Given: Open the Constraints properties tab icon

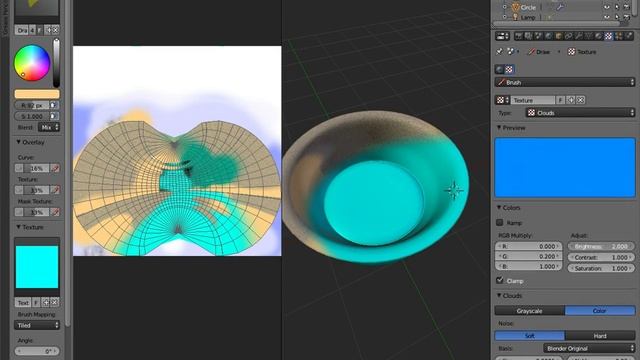Looking at the screenshot, I should point(568,36).
